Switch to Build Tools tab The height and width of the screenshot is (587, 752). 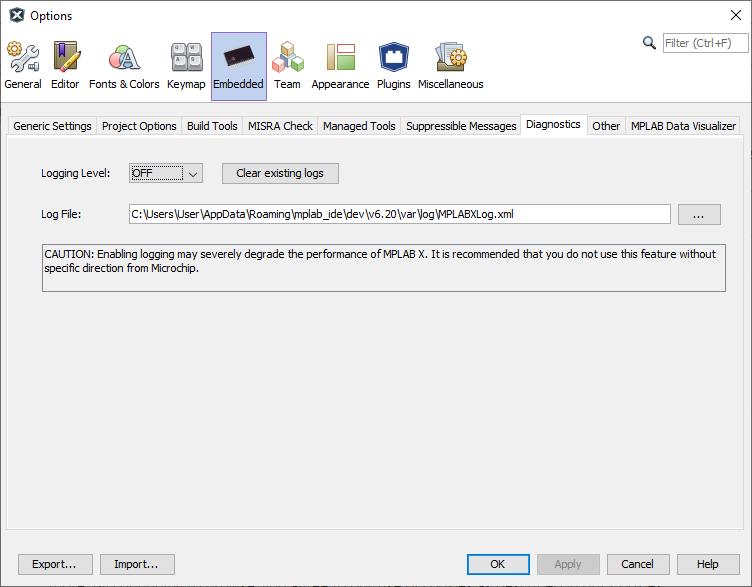point(212,126)
